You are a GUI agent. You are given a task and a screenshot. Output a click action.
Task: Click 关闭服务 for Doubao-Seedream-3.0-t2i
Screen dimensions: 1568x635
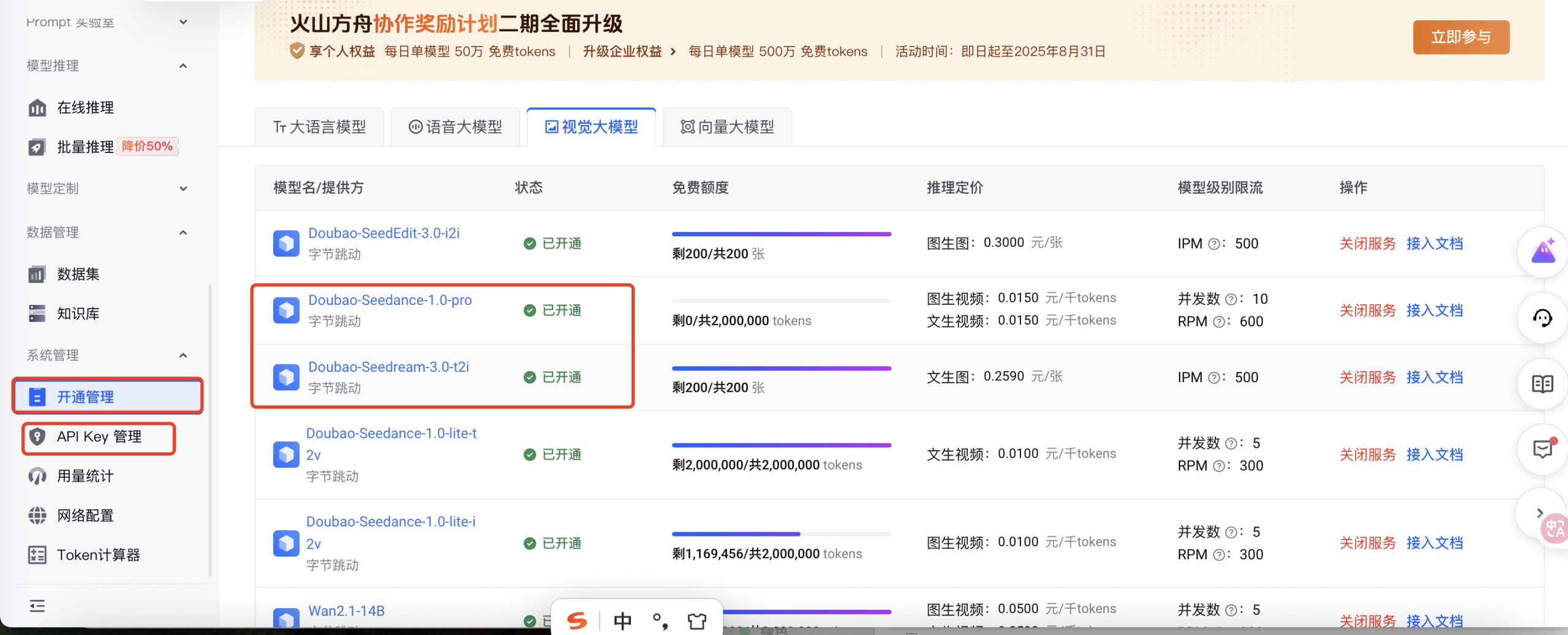(x=1367, y=377)
